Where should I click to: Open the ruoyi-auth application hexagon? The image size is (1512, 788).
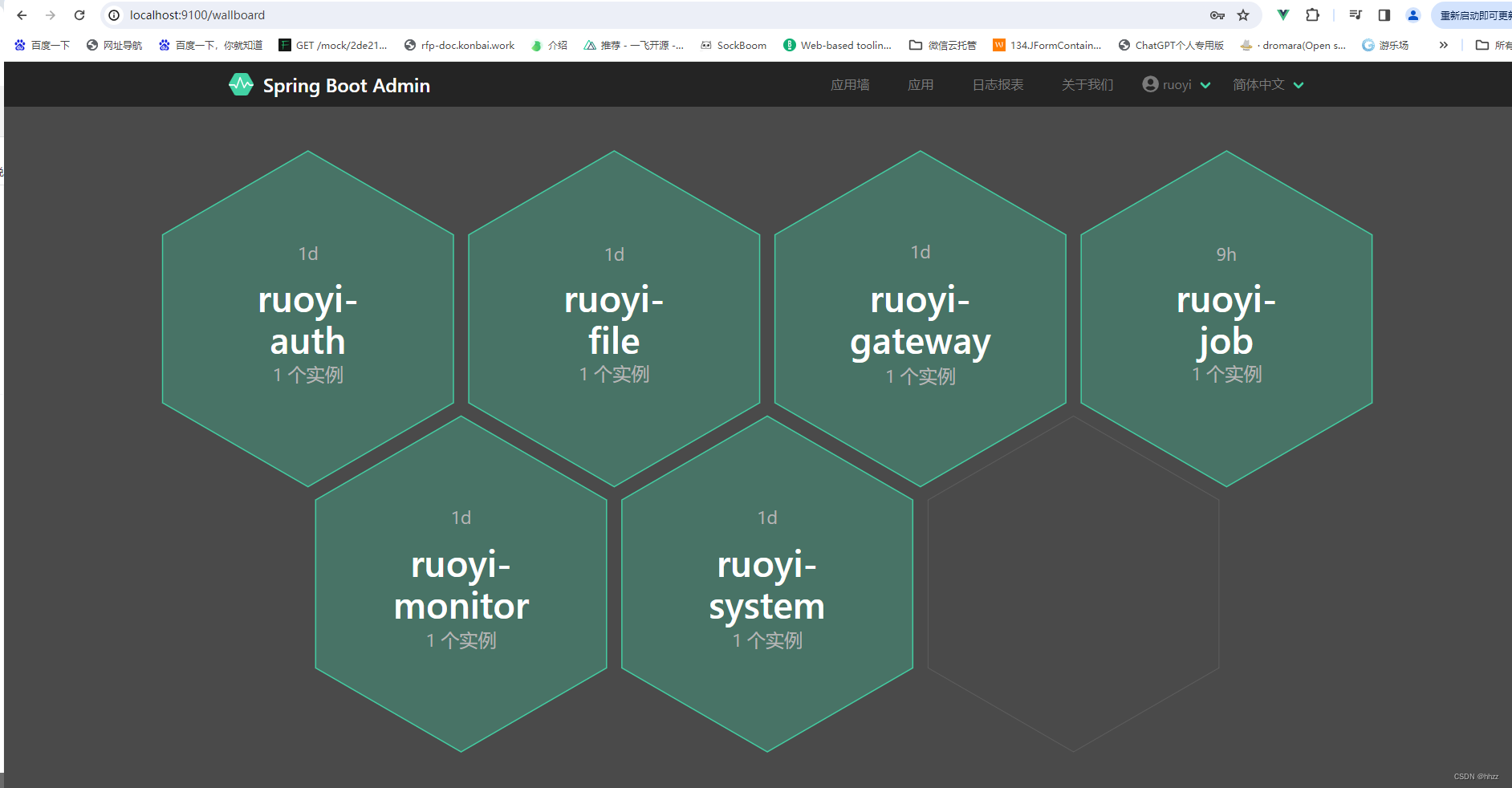tap(308, 319)
